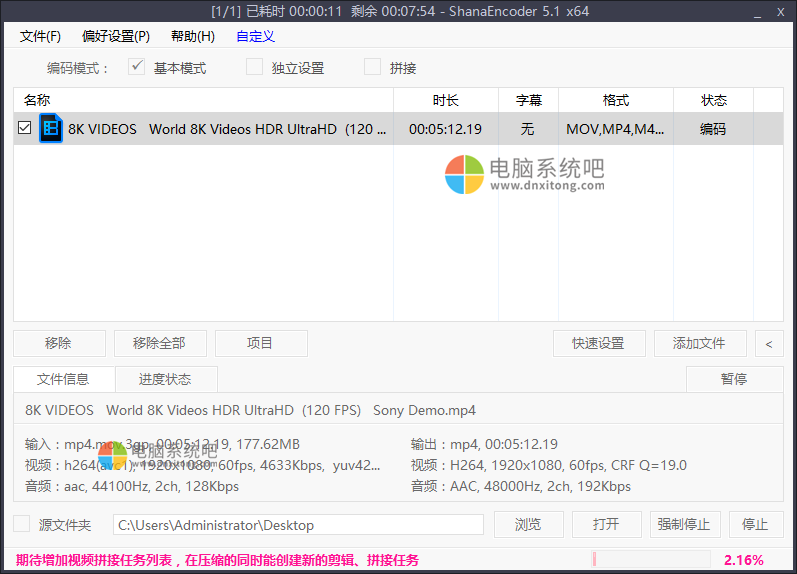Image resolution: width=797 pixels, height=574 pixels.
Task: Sort list by 时长 column header
Action: pyautogui.click(x=446, y=100)
